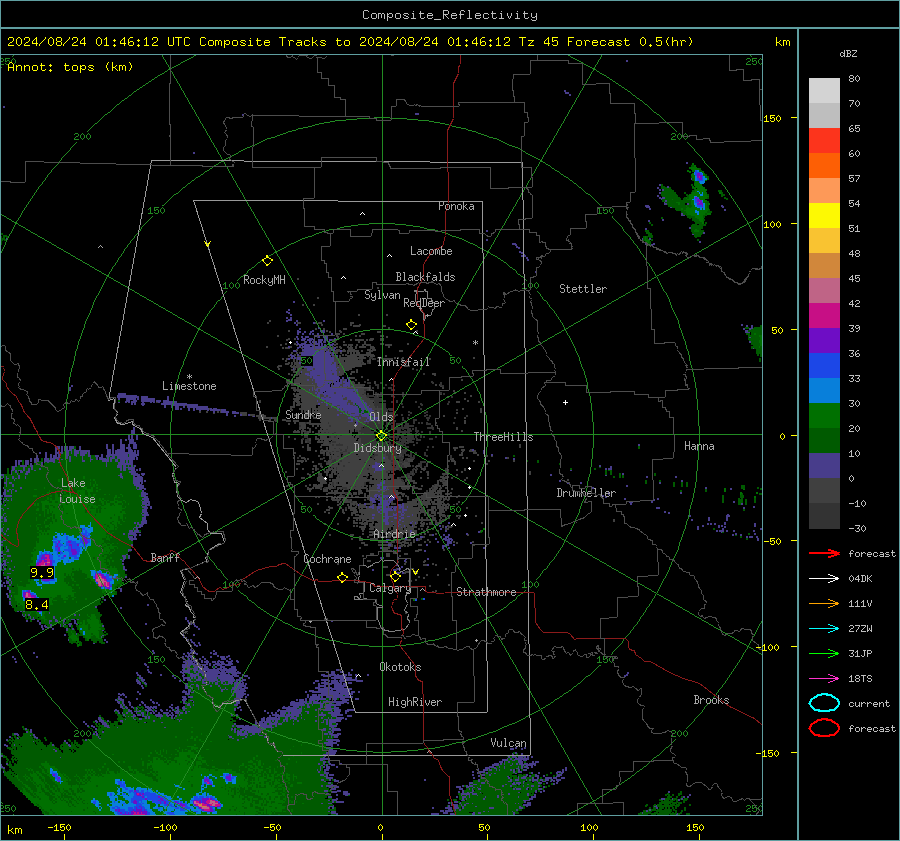Click the red swatch in dBZ legend
Viewport: 900px width, 841px height.
(x=824, y=141)
